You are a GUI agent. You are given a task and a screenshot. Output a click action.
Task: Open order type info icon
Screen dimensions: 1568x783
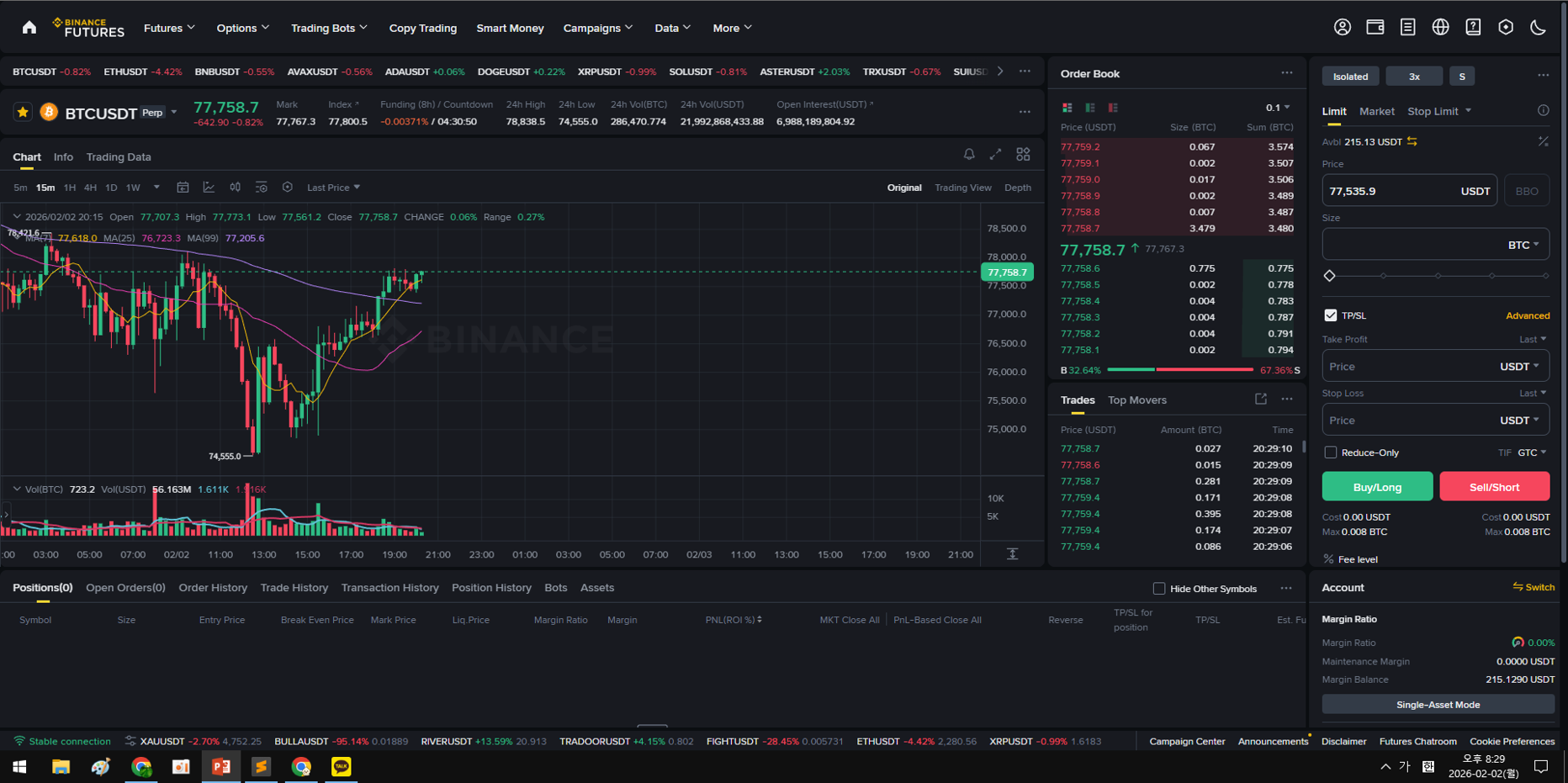1543,111
